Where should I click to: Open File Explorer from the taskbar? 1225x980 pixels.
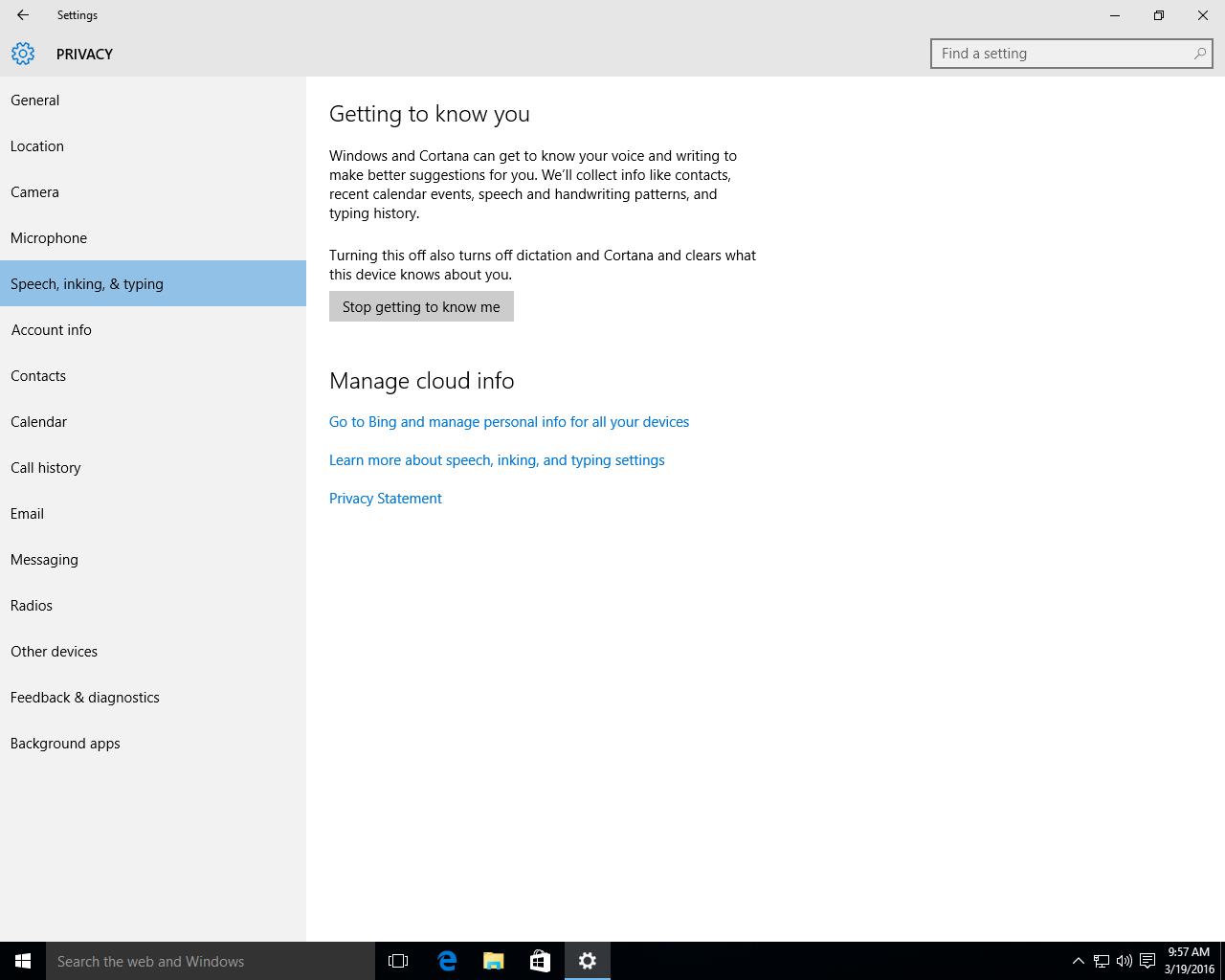[494, 961]
